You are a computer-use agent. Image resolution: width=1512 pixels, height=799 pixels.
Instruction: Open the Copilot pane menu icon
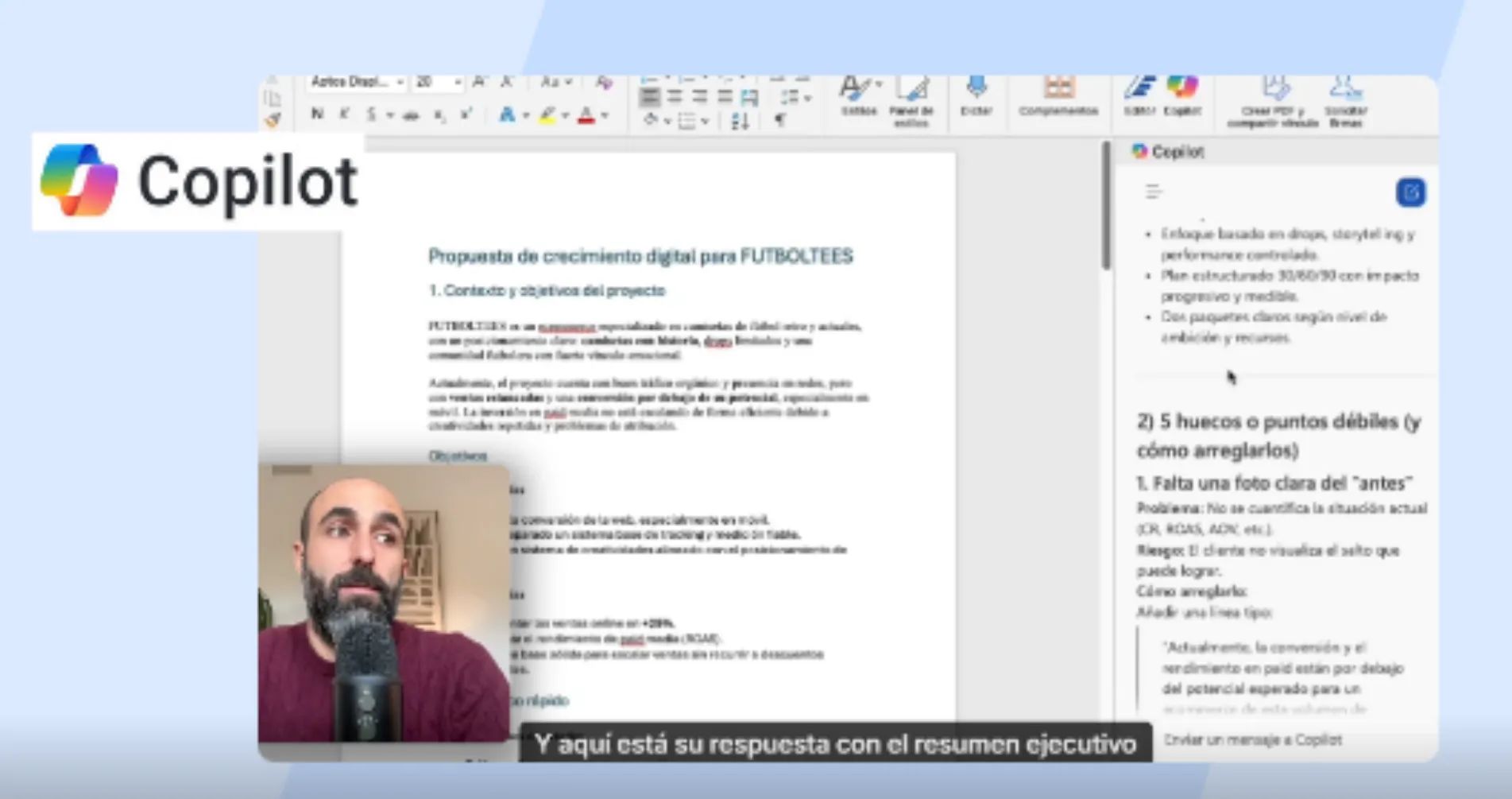coord(1154,192)
